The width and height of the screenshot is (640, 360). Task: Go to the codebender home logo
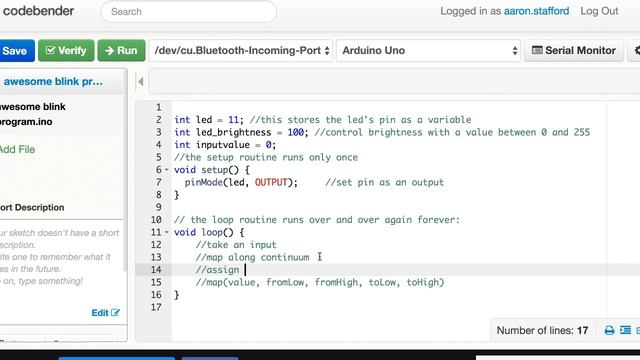(38, 11)
